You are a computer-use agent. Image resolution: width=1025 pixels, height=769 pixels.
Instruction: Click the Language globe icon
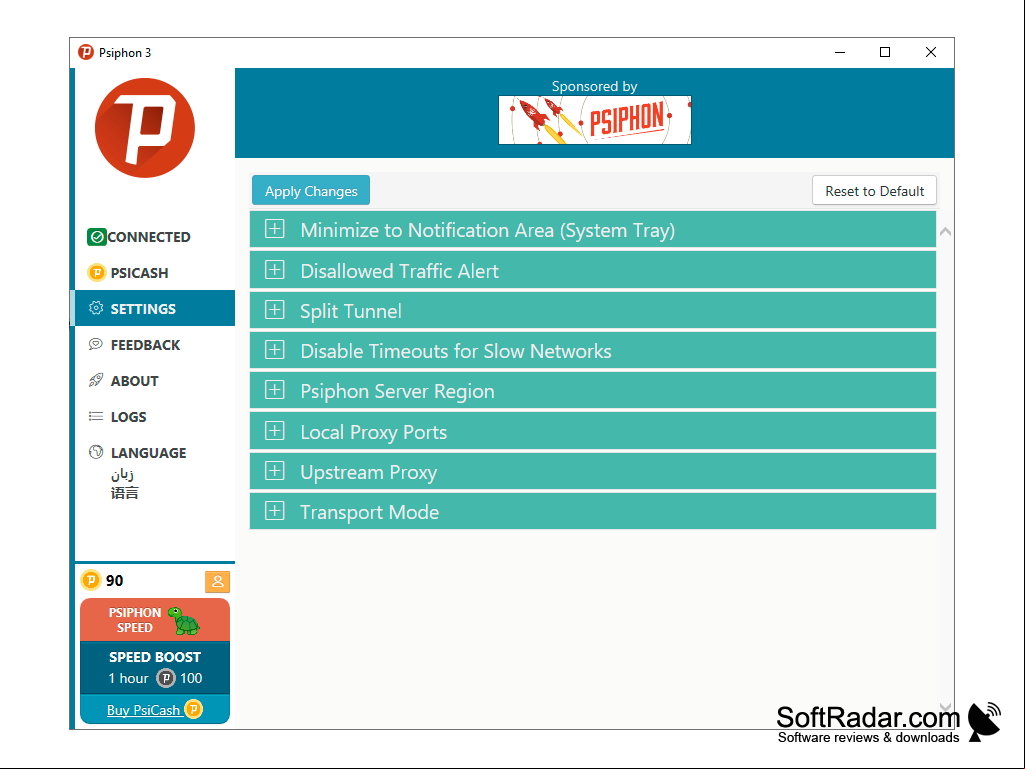point(96,452)
